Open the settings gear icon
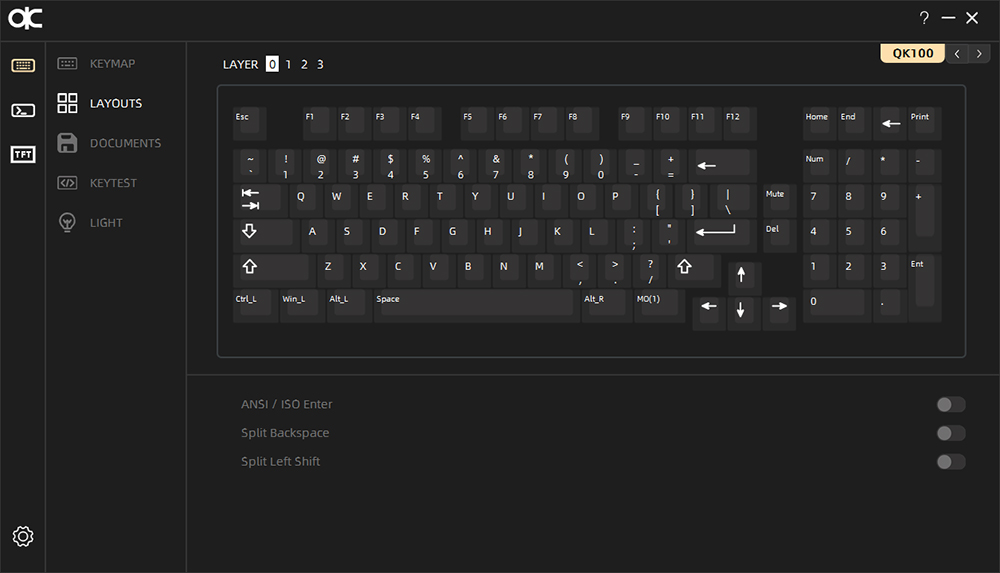Image resolution: width=1000 pixels, height=573 pixels. [x=23, y=536]
